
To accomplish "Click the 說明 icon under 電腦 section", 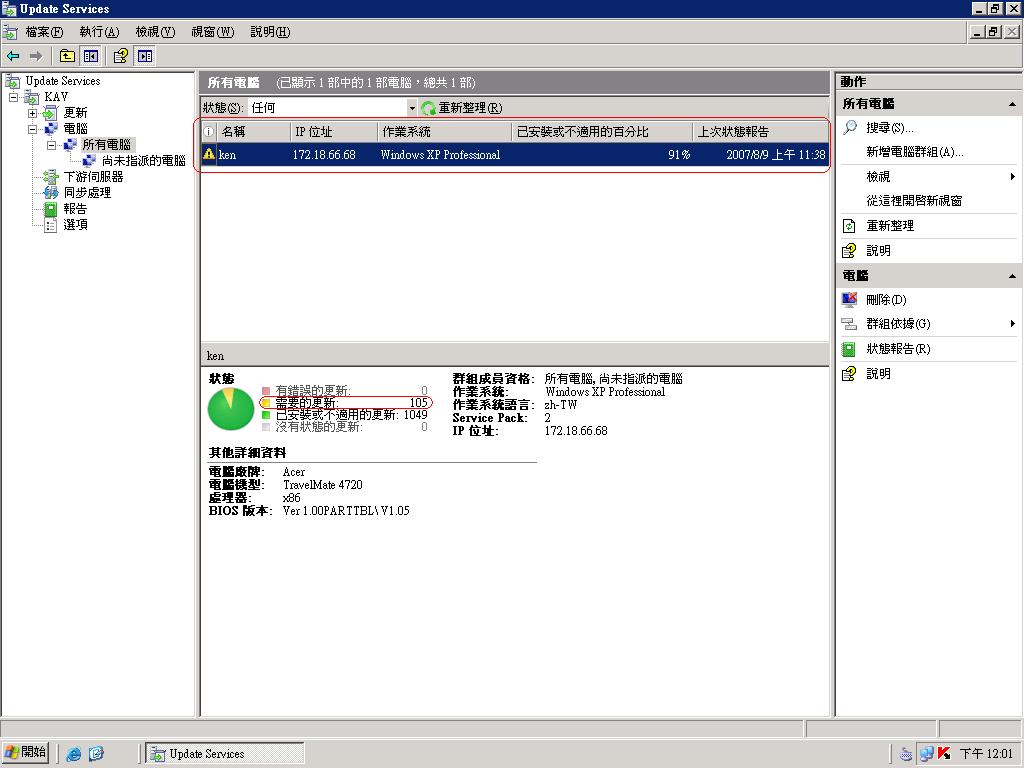I will (x=849, y=374).
